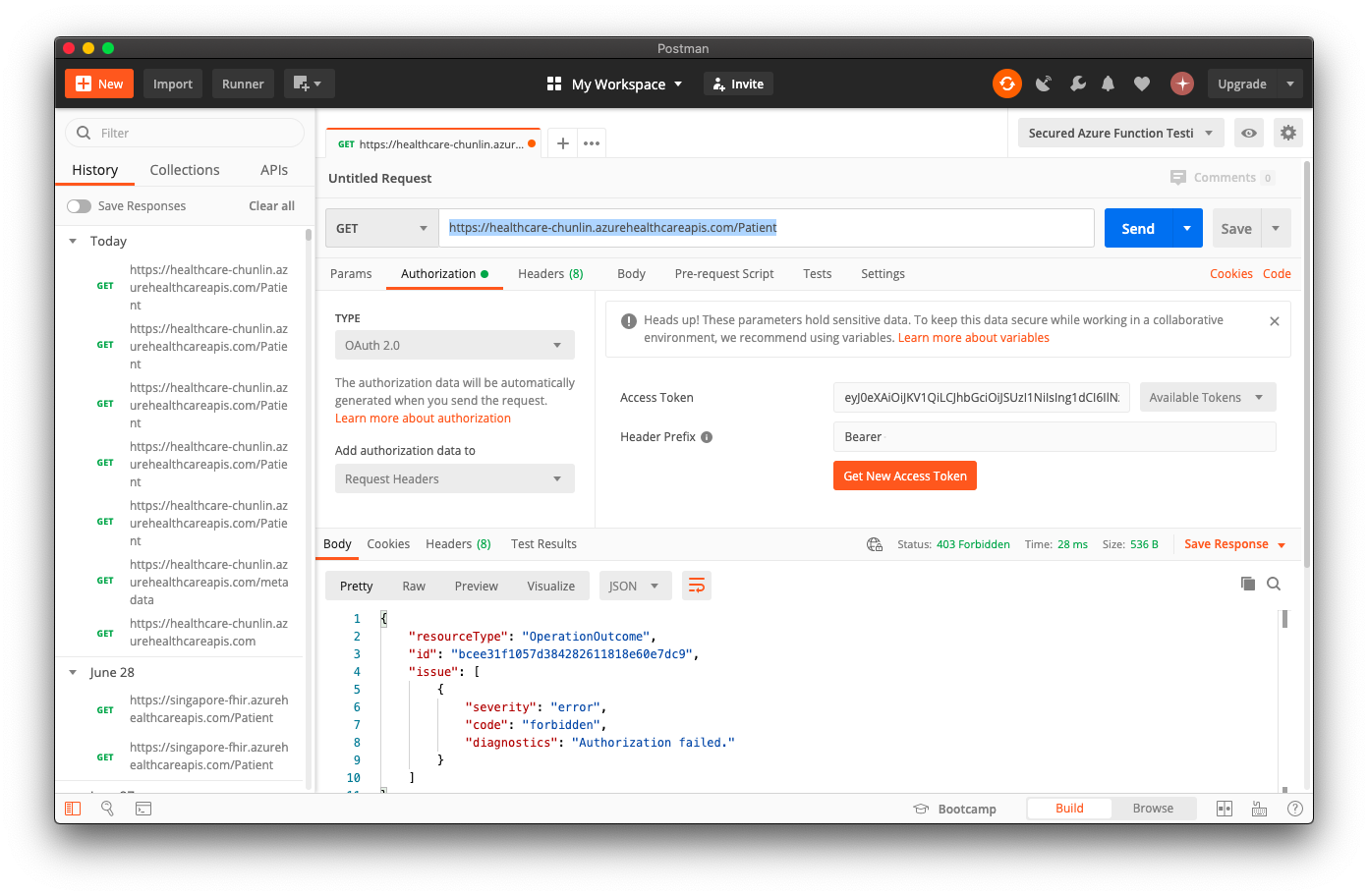Toggle the wrap lines icon
This screenshot has height=896, width=1368.
[697, 586]
